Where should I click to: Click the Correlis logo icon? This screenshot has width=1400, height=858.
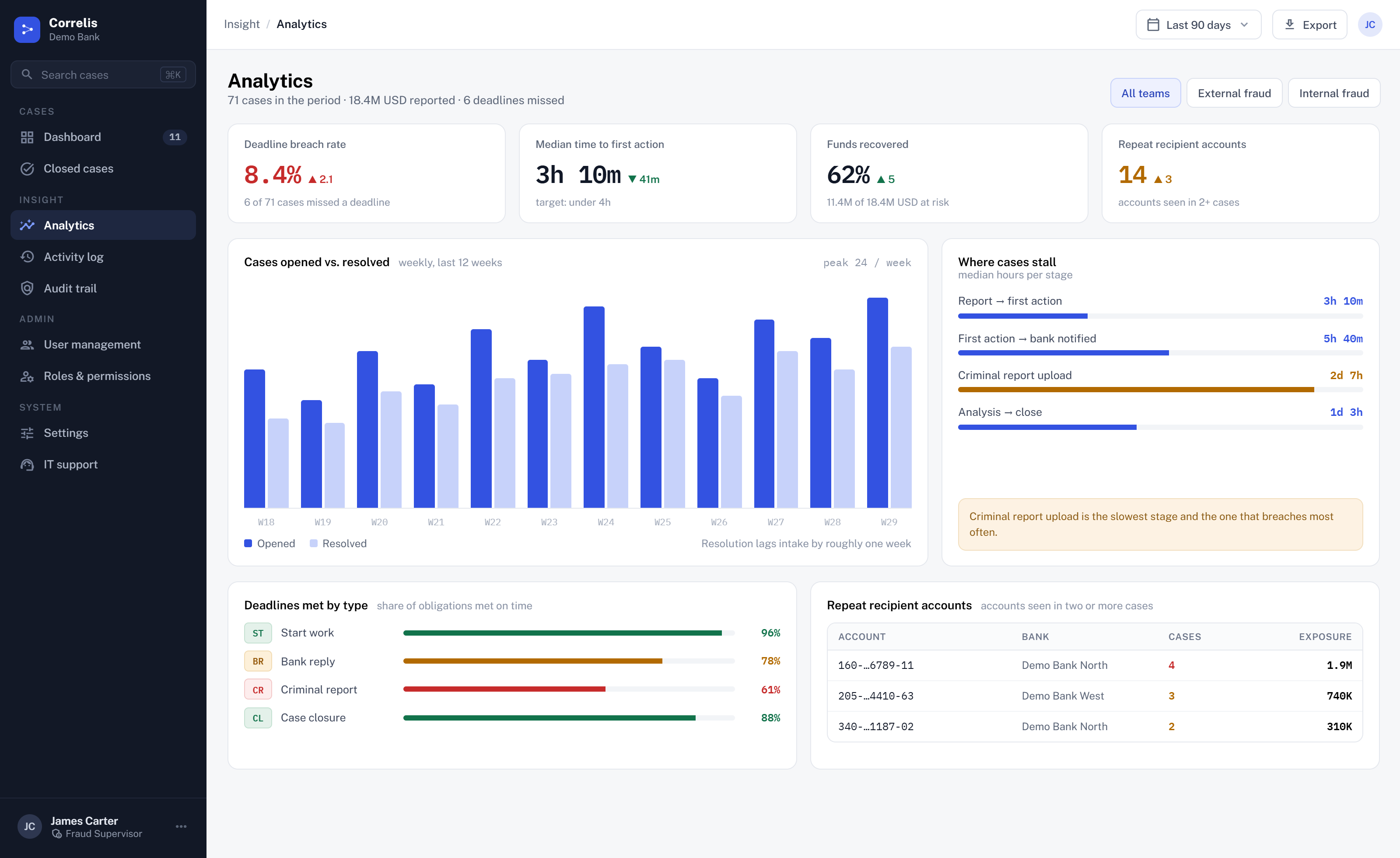click(27, 29)
